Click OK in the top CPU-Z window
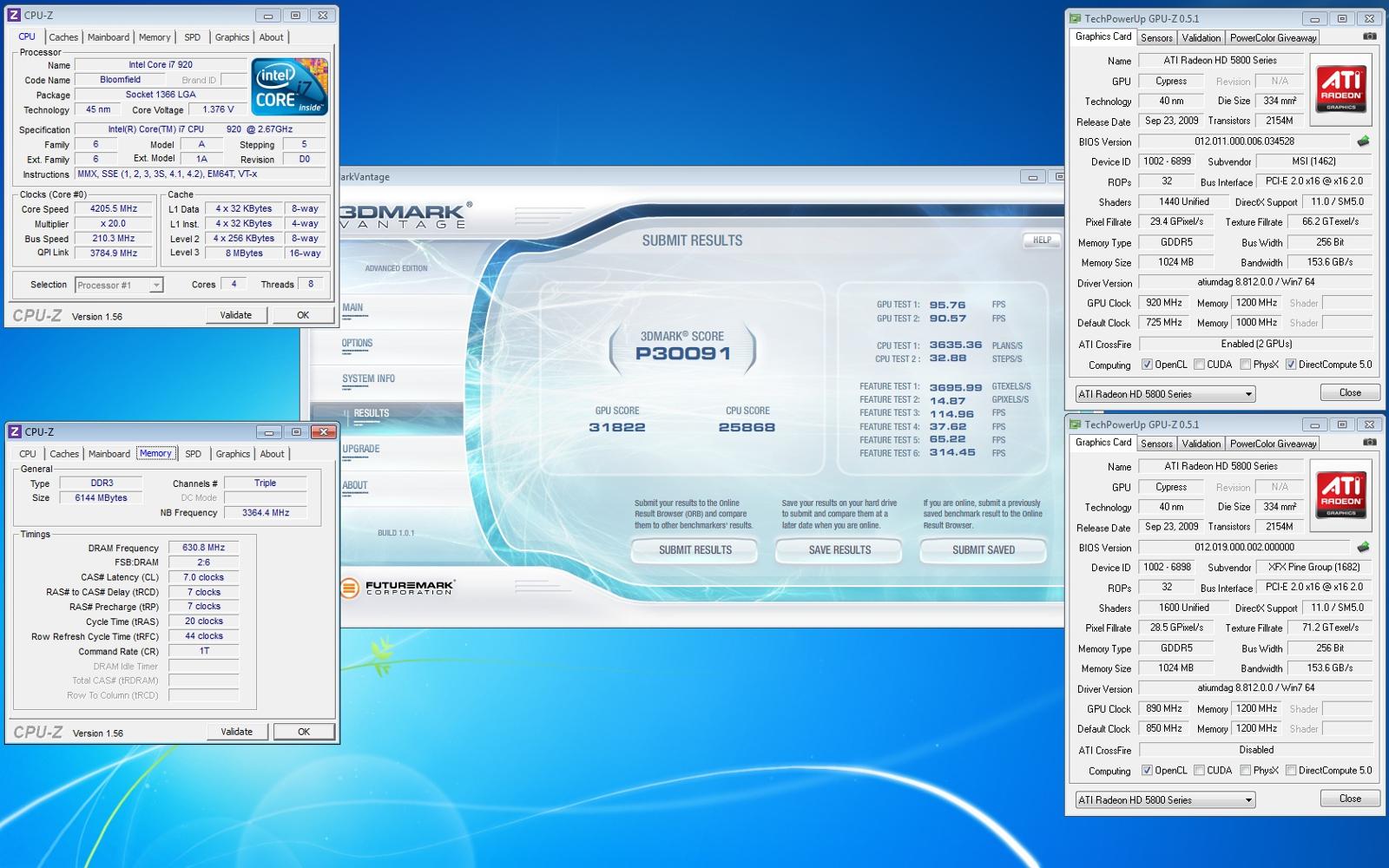Image resolution: width=1389 pixels, height=868 pixels. point(303,315)
